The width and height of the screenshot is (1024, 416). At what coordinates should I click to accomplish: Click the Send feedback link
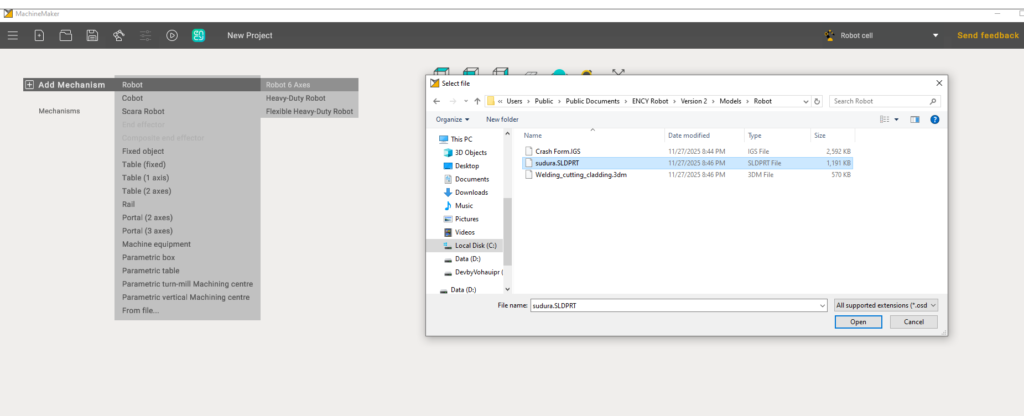(x=987, y=35)
